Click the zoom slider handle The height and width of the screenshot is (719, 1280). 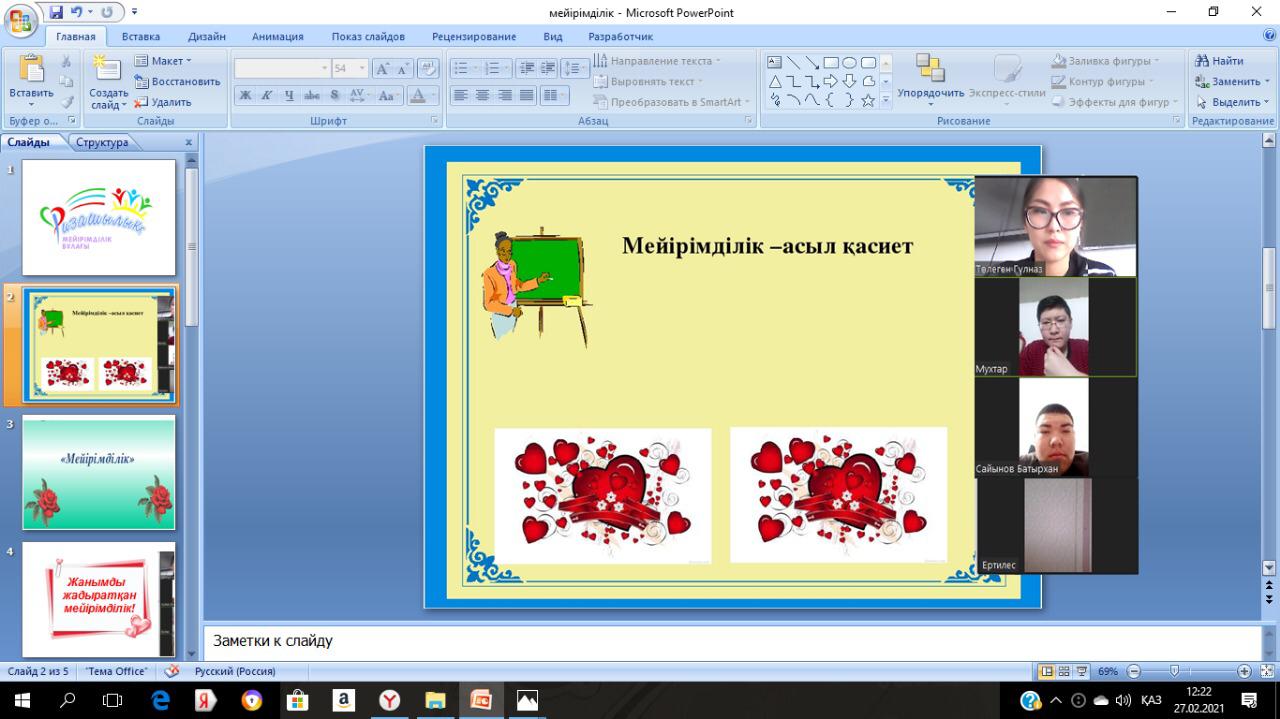pyautogui.click(x=1174, y=671)
